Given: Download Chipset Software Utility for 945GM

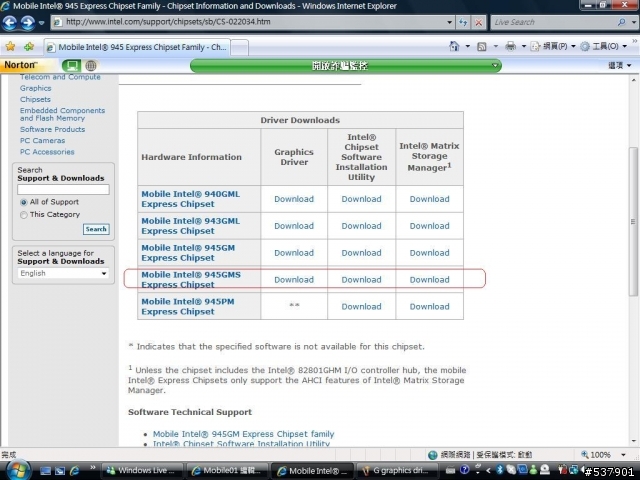Looking at the screenshot, I should [361, 253].
